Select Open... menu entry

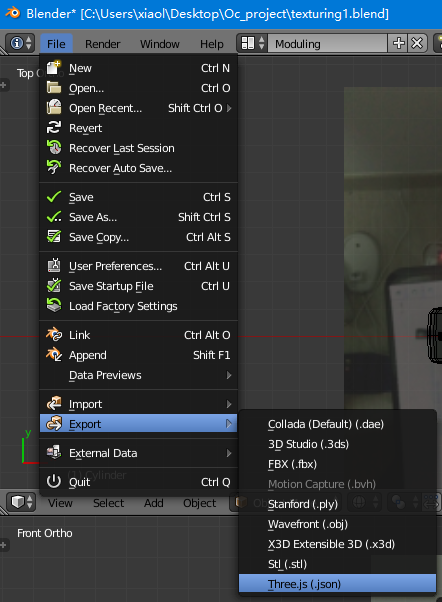pos(139,88)
